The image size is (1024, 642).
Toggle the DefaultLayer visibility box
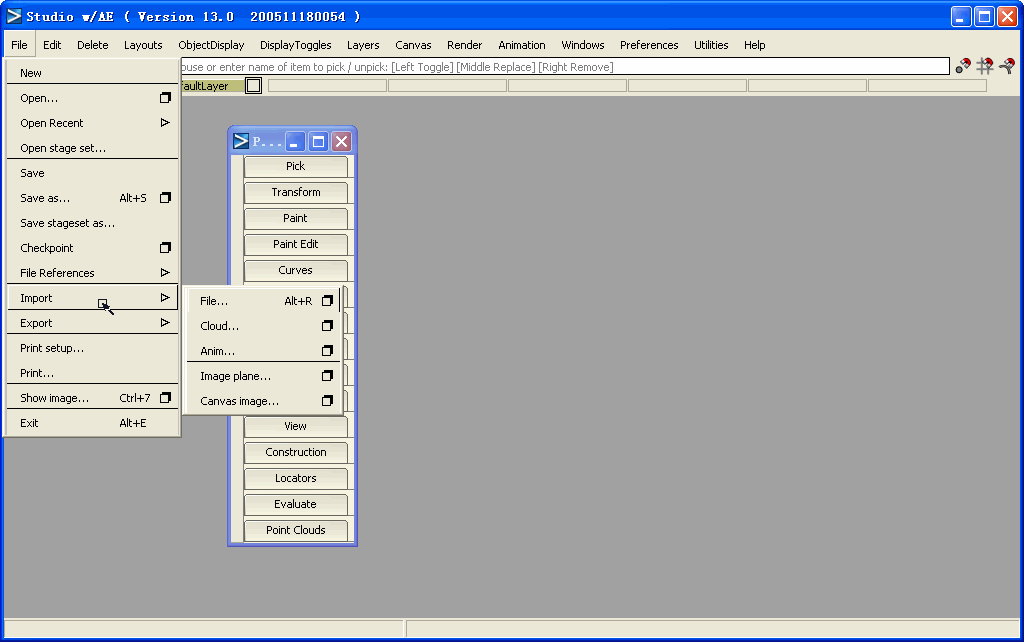pyautogui.click(x=253, y=86)
